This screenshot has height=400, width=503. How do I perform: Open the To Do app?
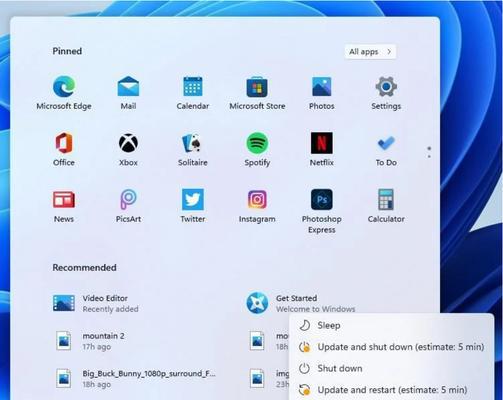(386, 149)
